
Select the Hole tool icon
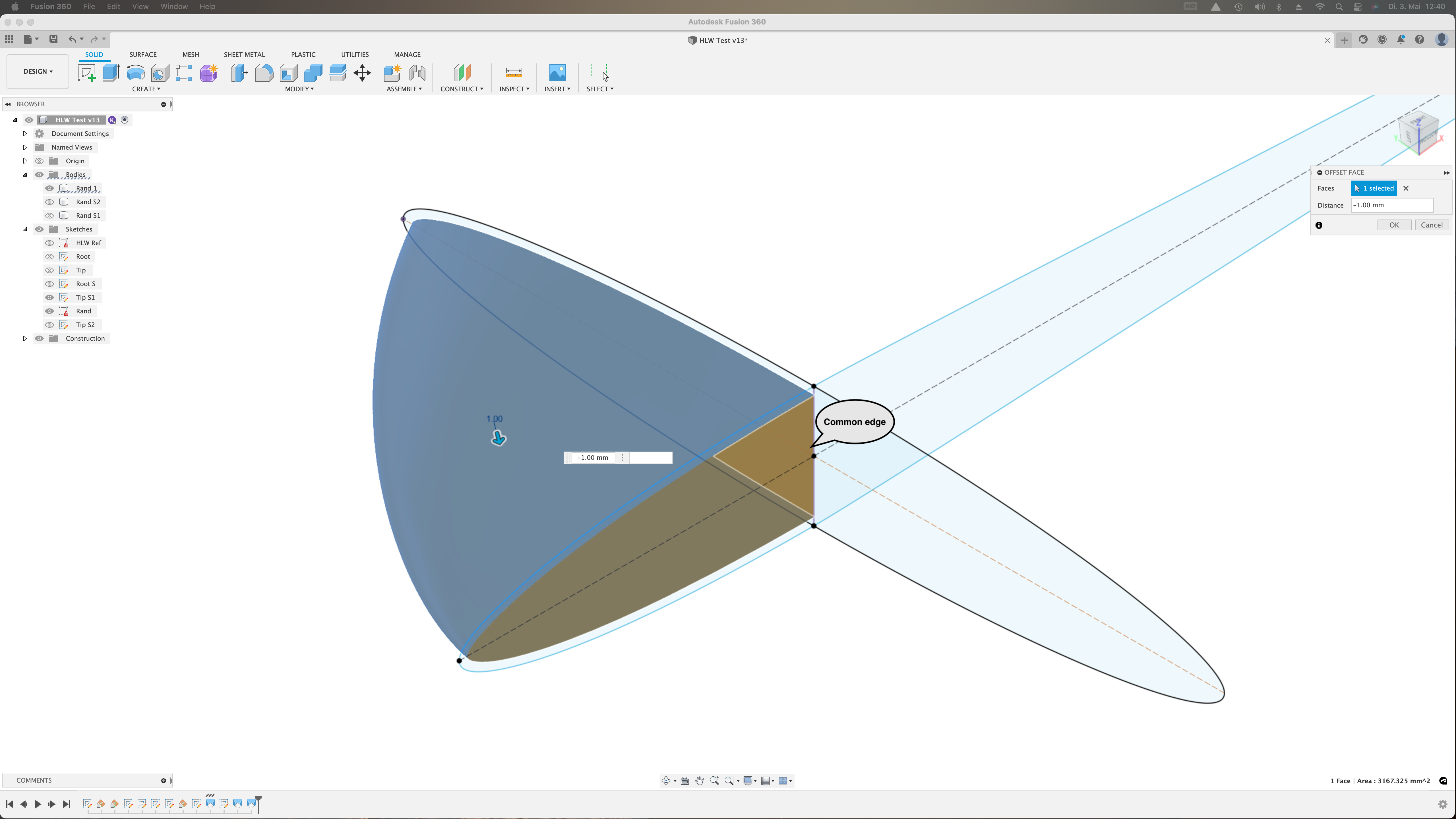pos(160,73)
